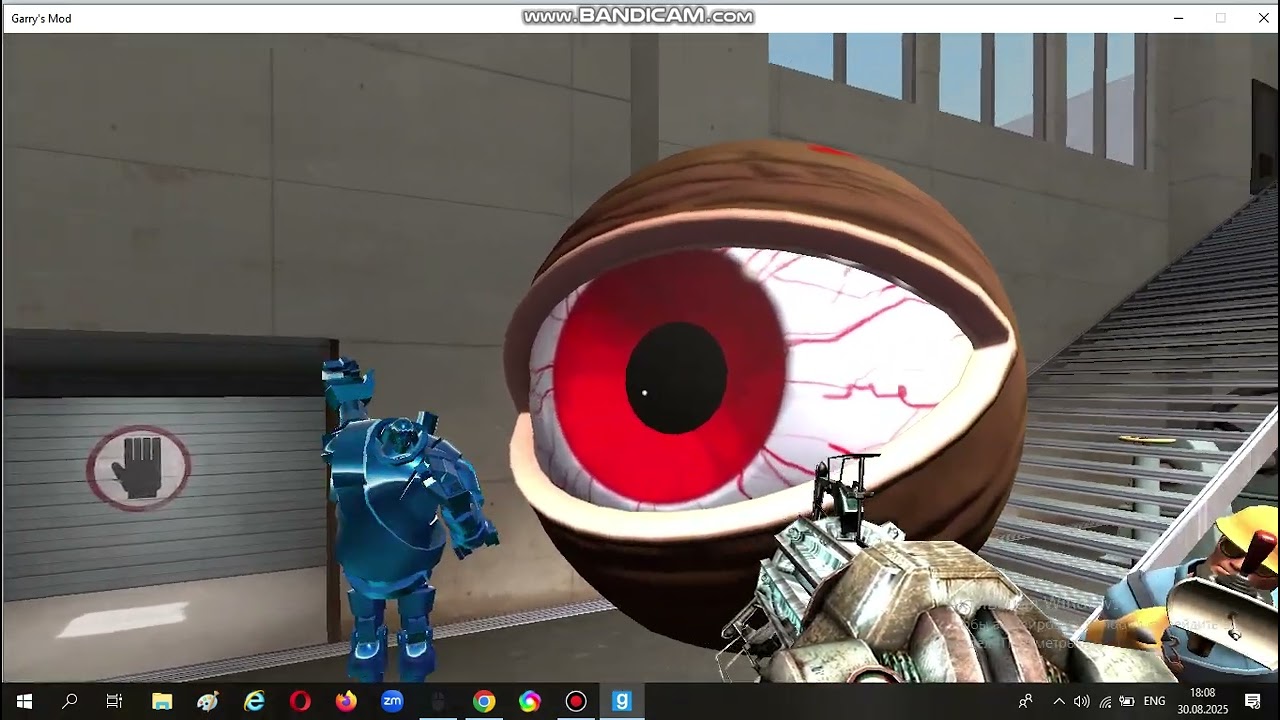
Task: Open taskbar Search magnifier
Action: [x=70, y=701]
